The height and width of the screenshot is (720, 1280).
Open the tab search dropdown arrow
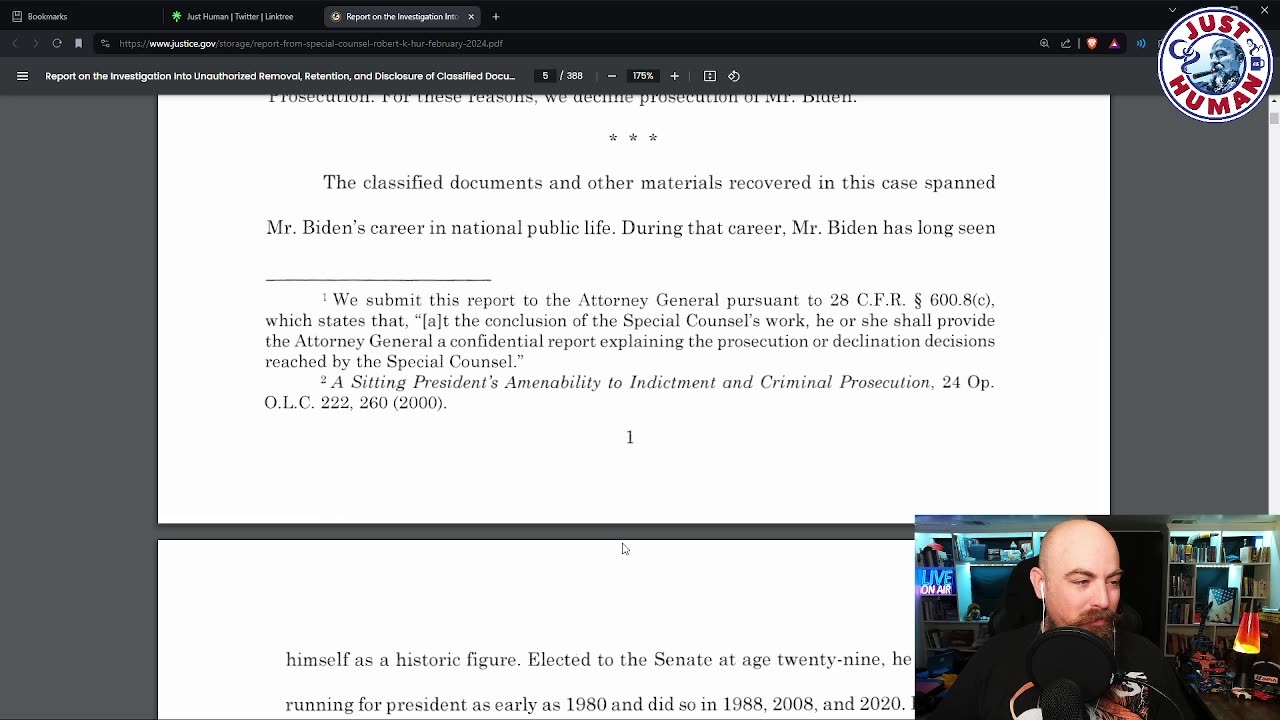coord(1172,10)
